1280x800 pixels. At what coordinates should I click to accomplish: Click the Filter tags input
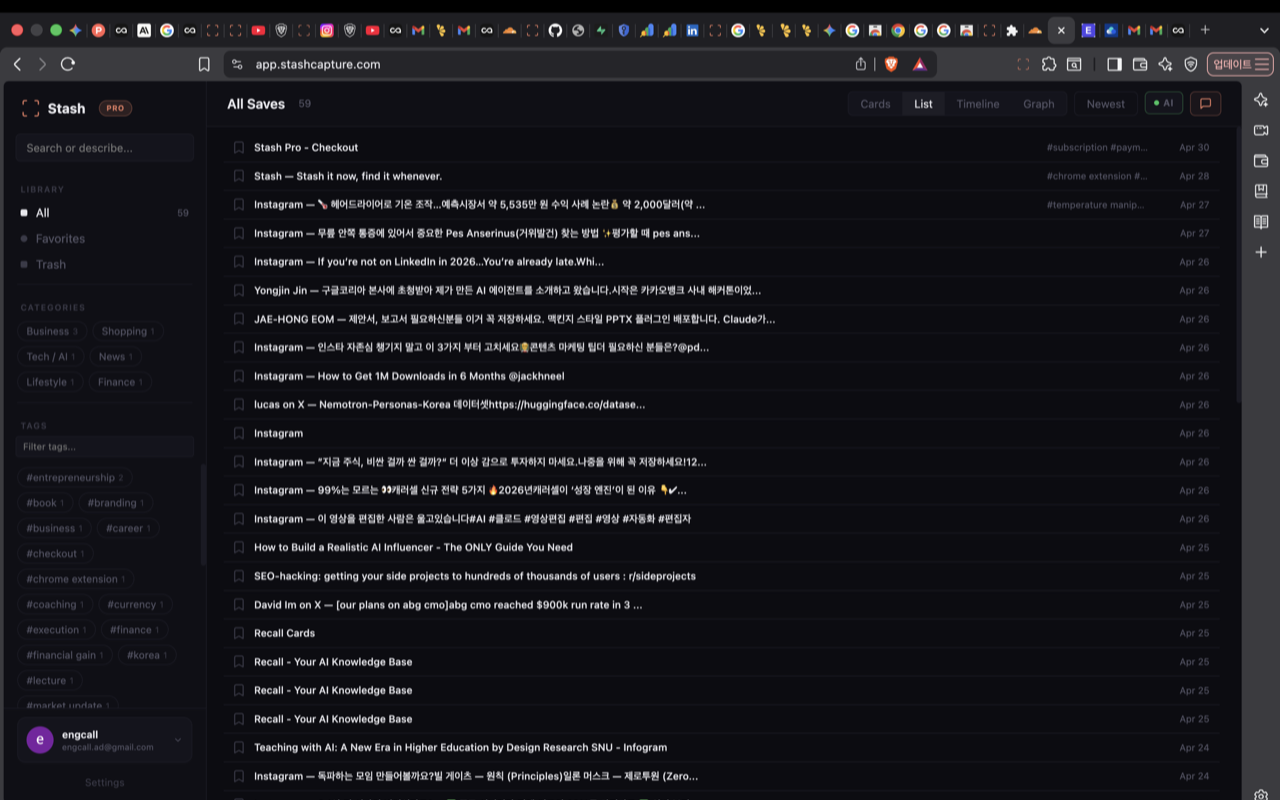click(x=104, y=447)
